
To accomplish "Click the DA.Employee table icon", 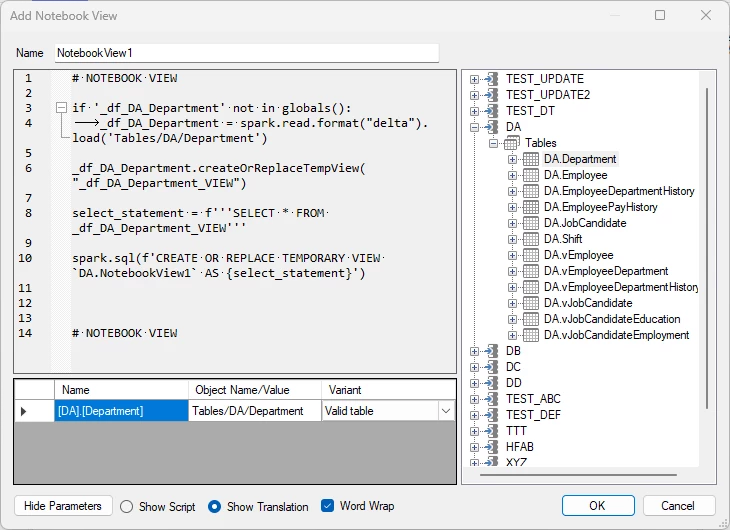I will point(531,175).
